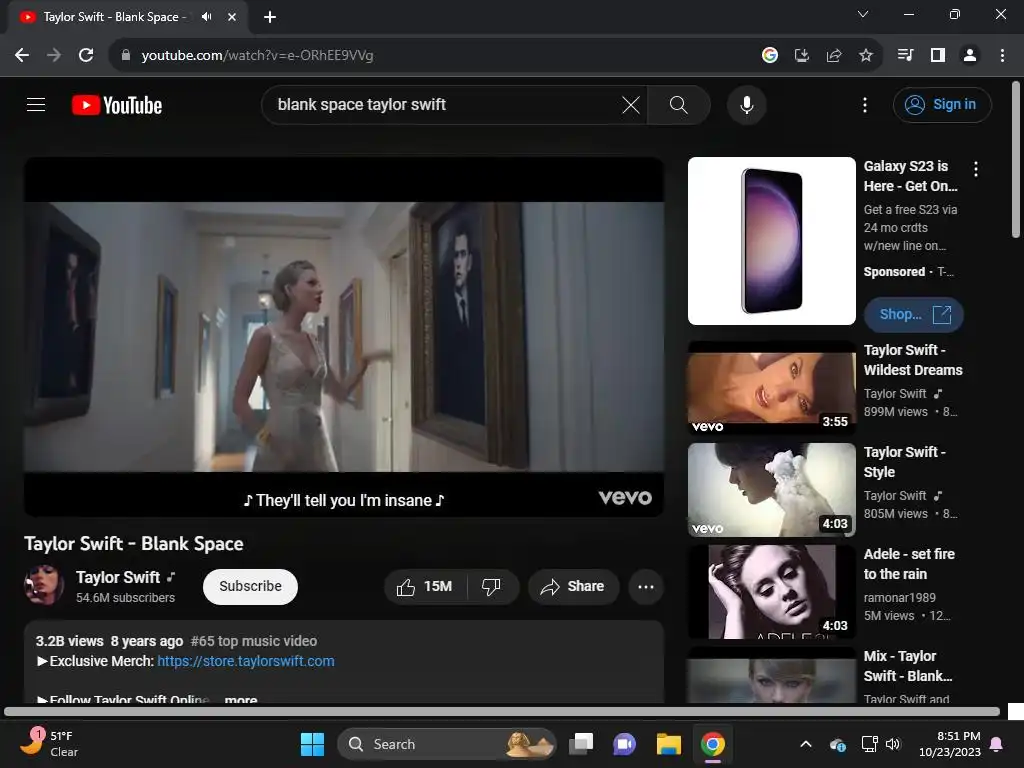Bookmark this page with star

(866, 56)
